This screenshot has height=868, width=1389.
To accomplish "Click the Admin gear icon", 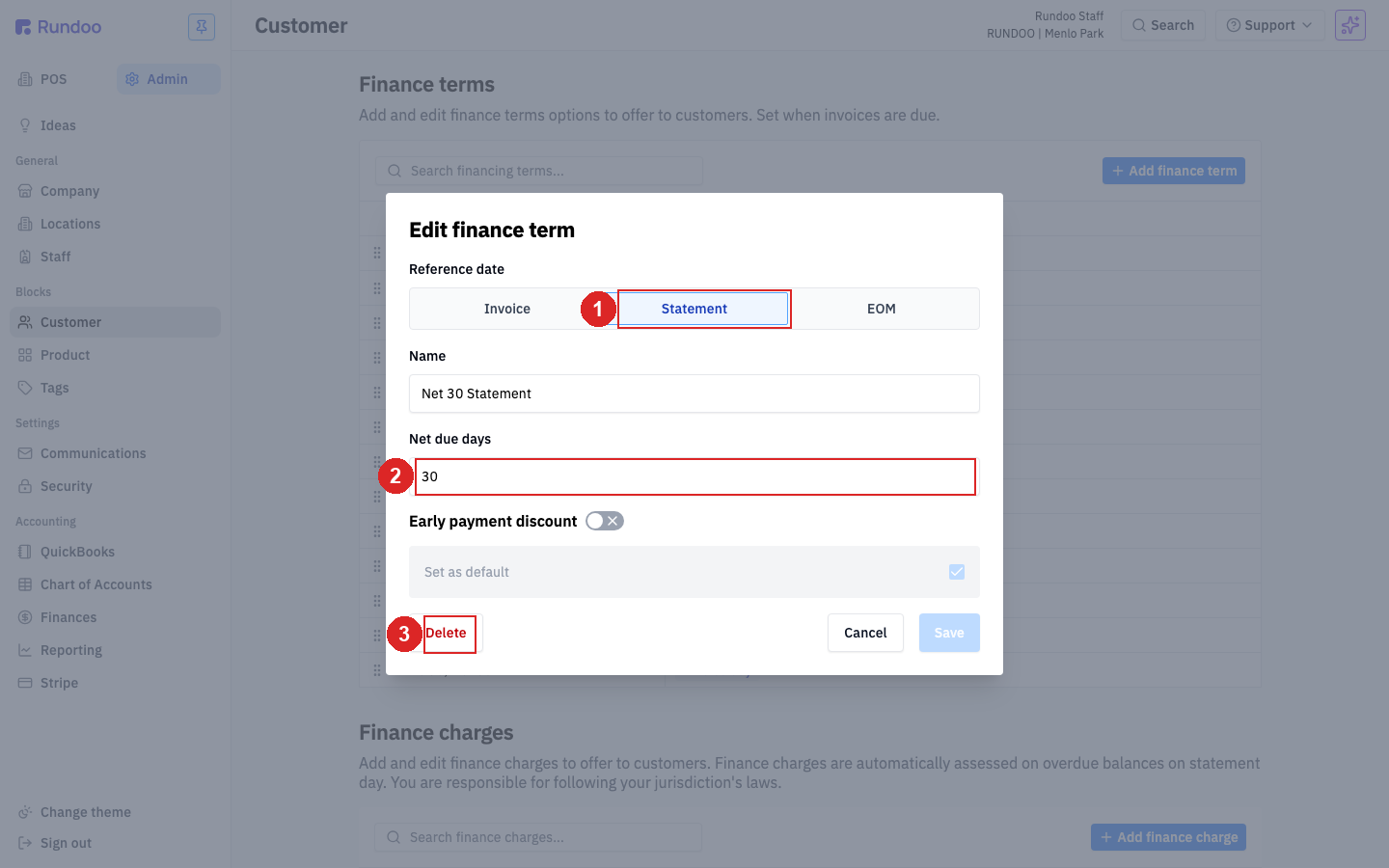I will click(x=132, y=79).
